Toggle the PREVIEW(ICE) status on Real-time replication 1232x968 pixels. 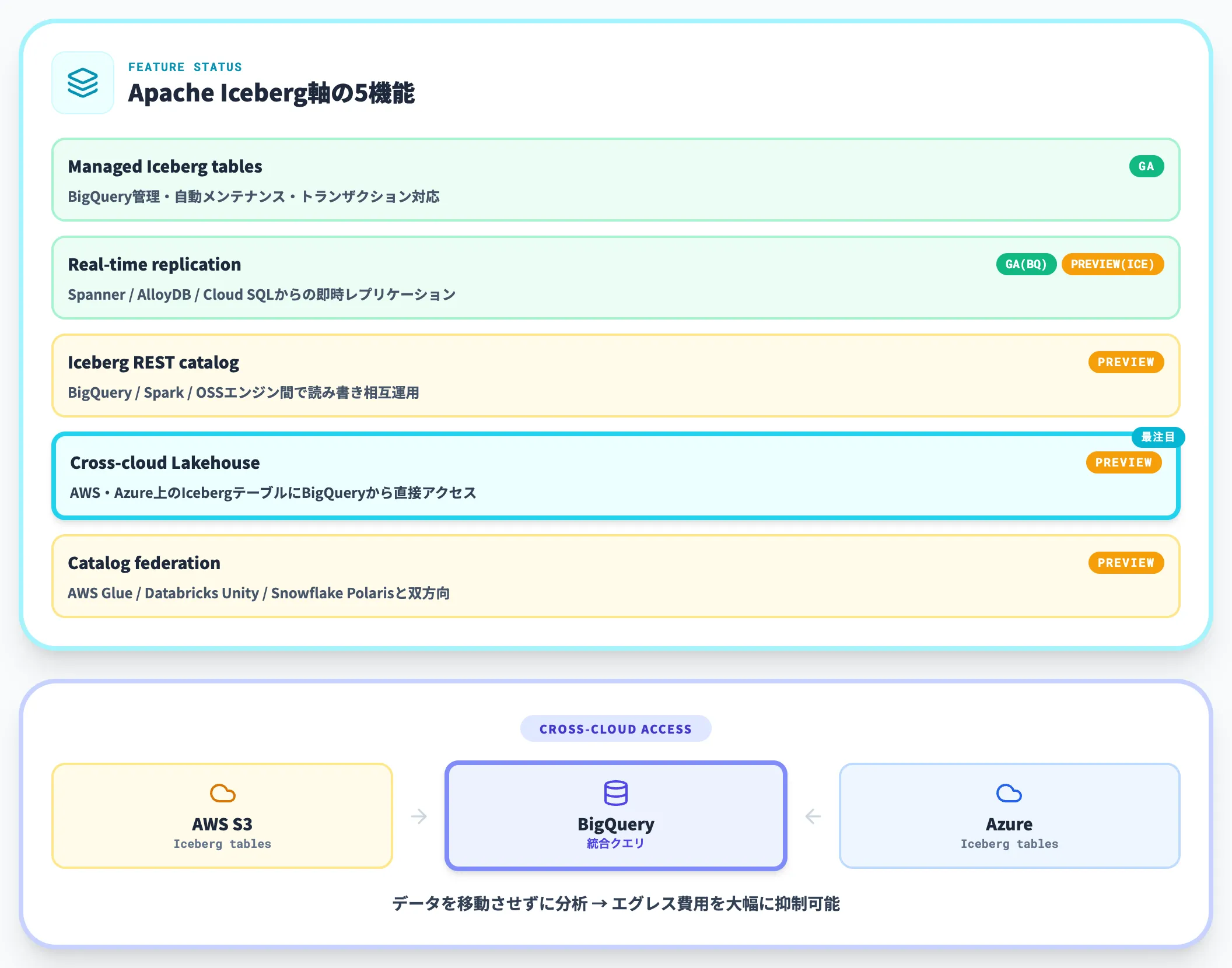coord(1112,264)
